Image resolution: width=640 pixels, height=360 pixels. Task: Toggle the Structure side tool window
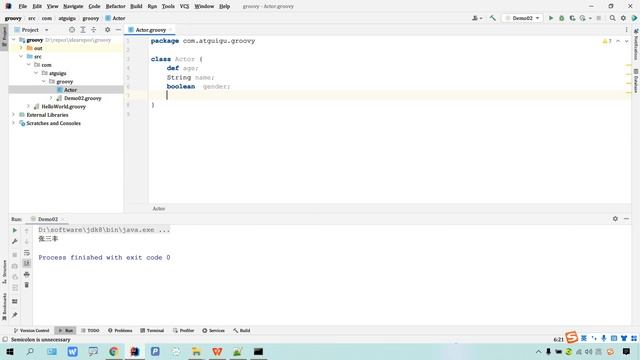pyautogui.click(x=4, y=272)
